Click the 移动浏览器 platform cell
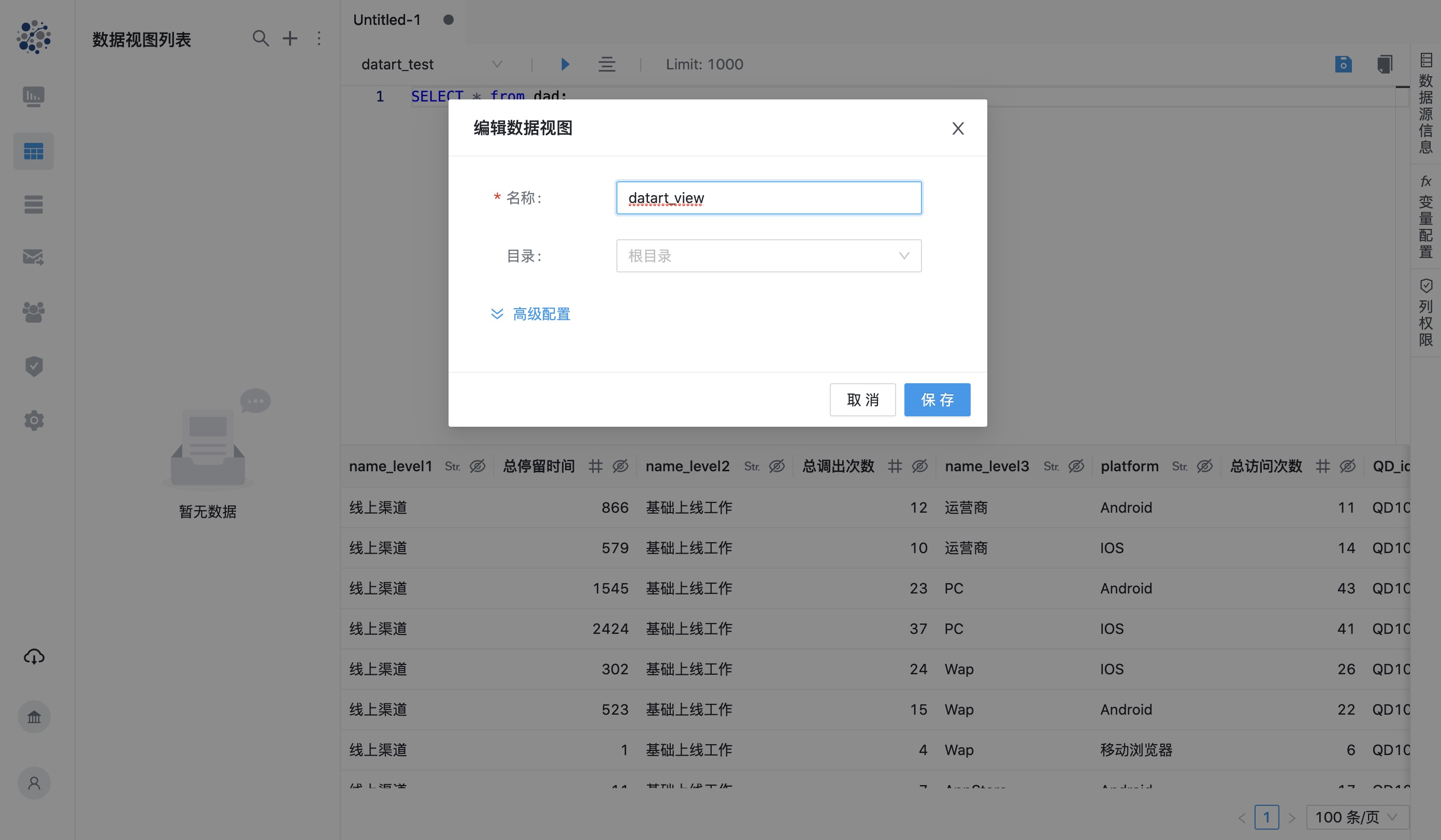Screen dimensions: 1441x840 1136,750
